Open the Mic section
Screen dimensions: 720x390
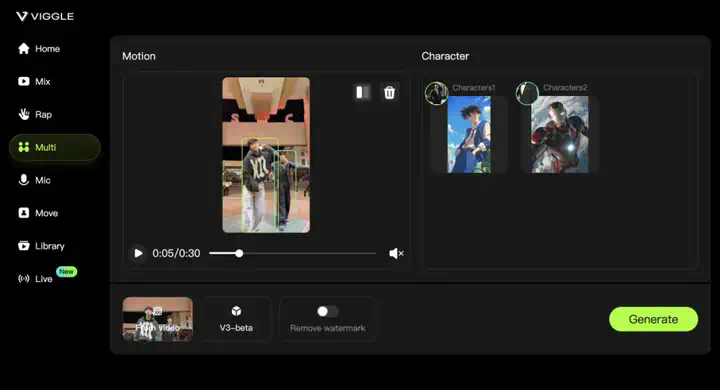click(34, 180)
